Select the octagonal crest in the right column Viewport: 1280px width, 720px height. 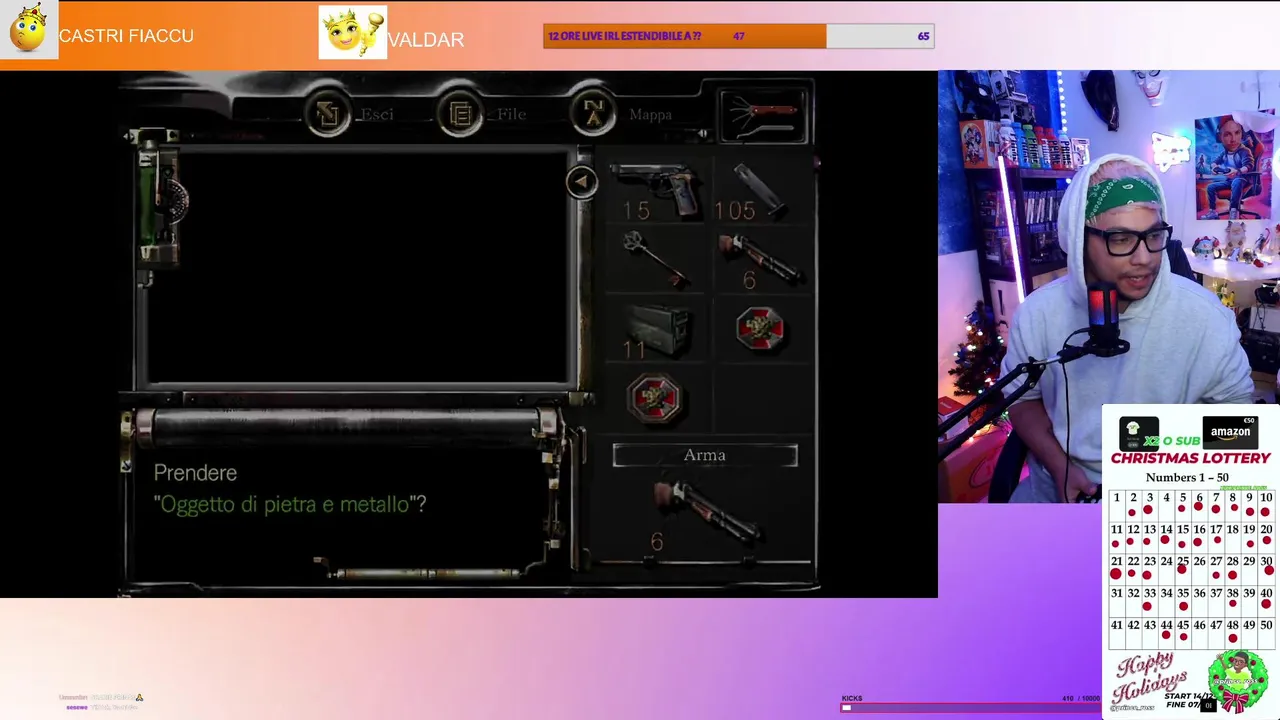760,329
